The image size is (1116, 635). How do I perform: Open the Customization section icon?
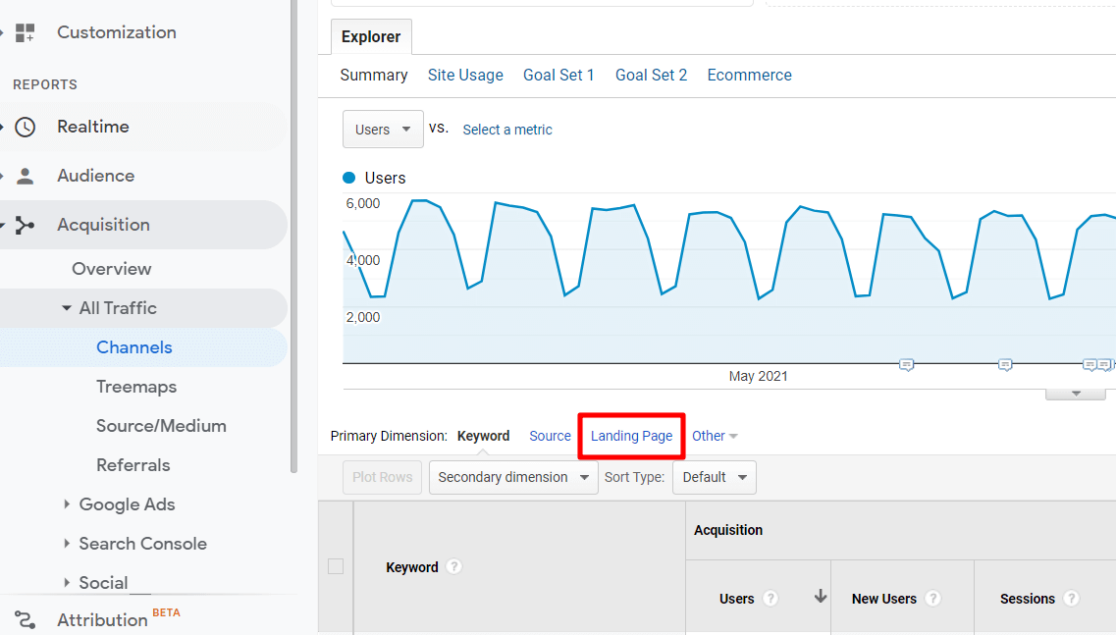pyautogui.click(x=24, y=32)
